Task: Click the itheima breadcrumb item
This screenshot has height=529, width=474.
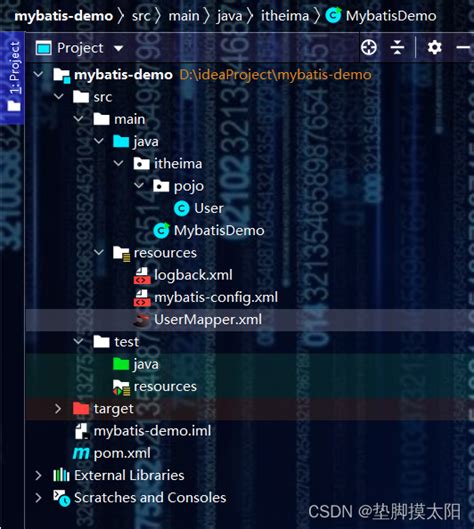Action: 285,16
